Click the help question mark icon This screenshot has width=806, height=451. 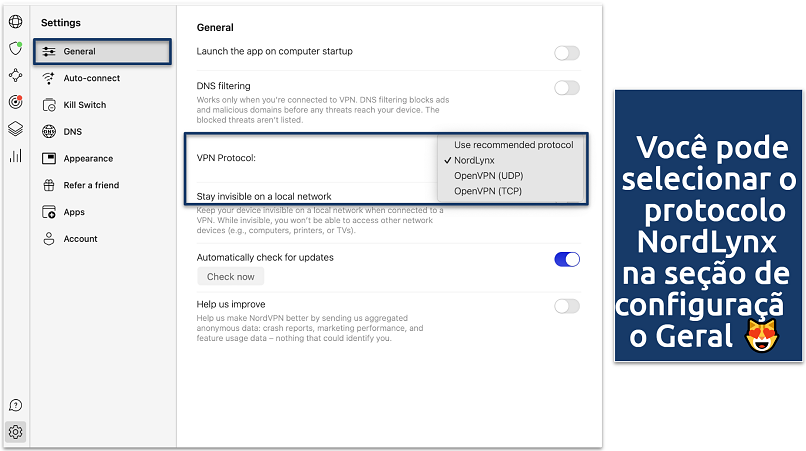coord(15,405)
